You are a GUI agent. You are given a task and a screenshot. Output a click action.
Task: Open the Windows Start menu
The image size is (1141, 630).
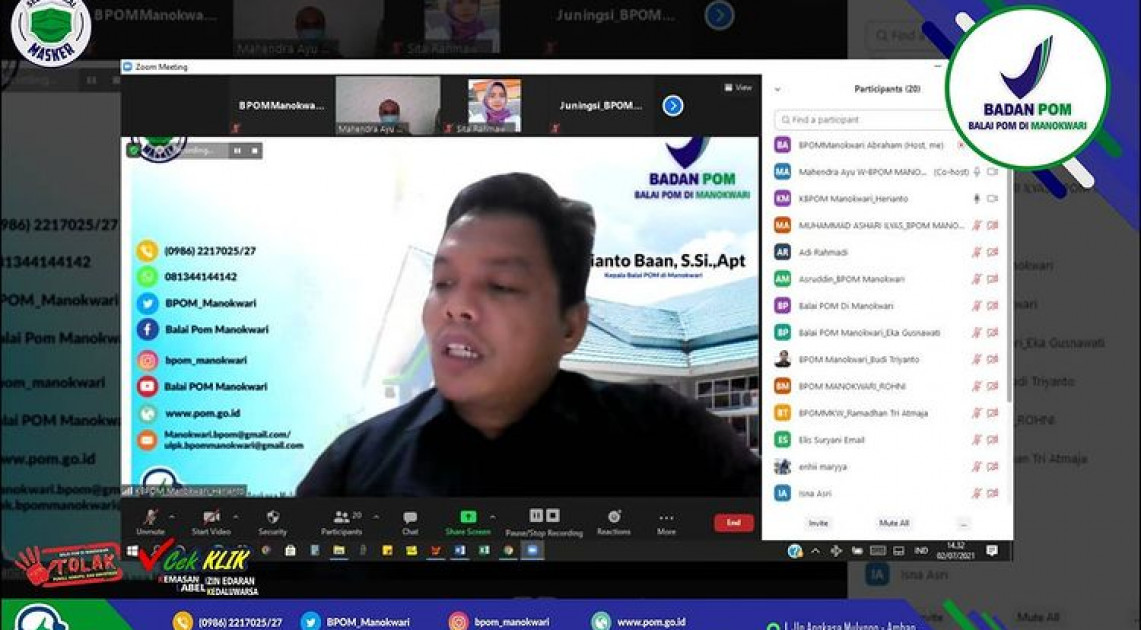[x=132, y=551]
